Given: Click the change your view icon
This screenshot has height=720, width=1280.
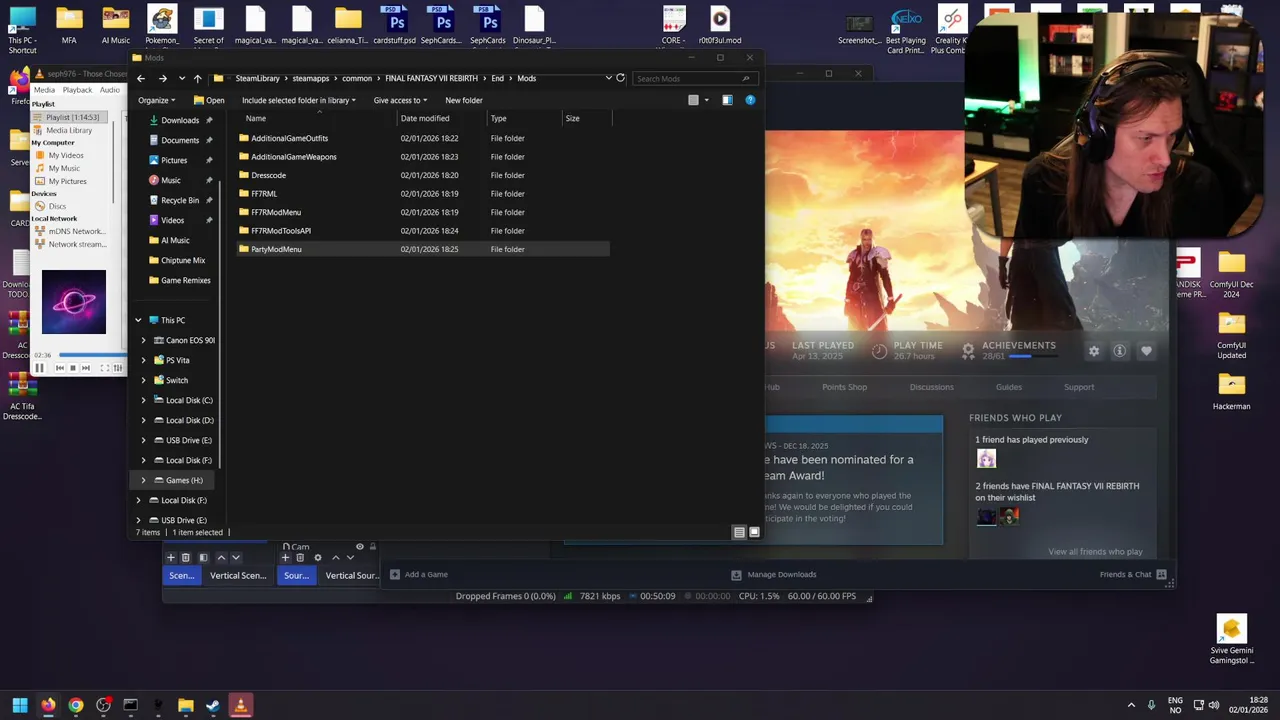Looking at the screenshot, I should click(x=693, y=100).
